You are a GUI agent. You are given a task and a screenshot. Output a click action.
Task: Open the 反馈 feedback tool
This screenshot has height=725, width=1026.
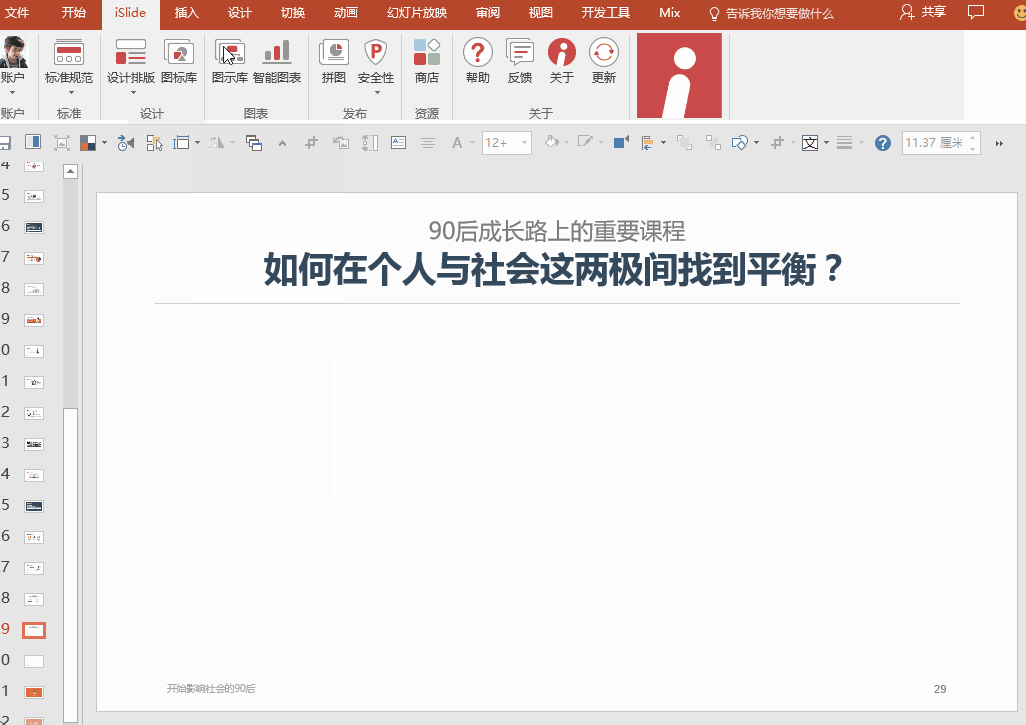tap(520, 61)
